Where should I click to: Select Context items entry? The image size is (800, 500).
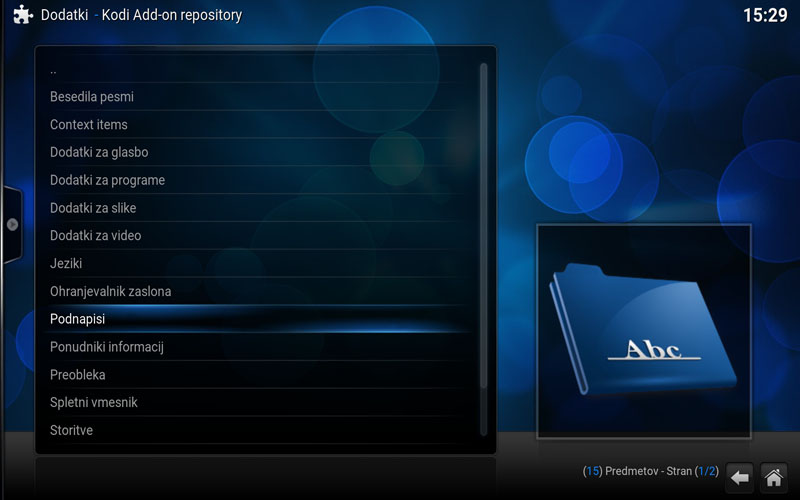click(89, 125)
